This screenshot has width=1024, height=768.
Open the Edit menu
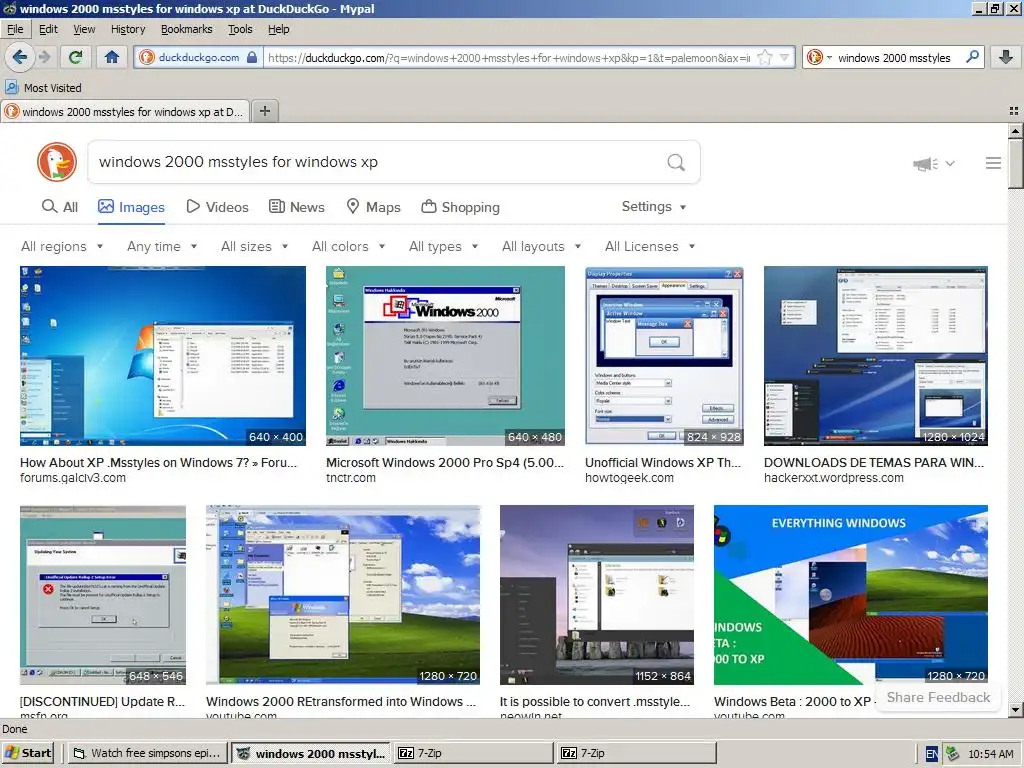pyautogui.click(x=48, y=29)
